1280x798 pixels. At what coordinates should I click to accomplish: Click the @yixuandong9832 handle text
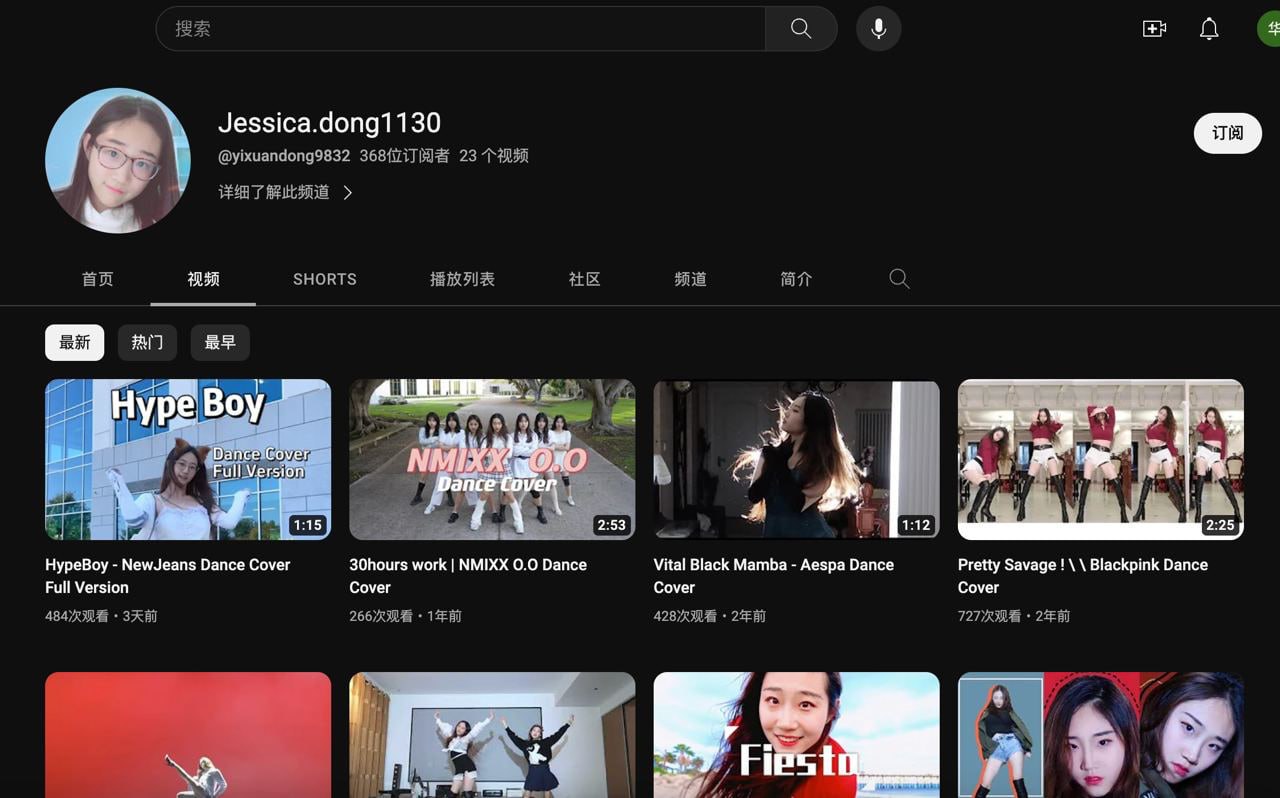284,156
